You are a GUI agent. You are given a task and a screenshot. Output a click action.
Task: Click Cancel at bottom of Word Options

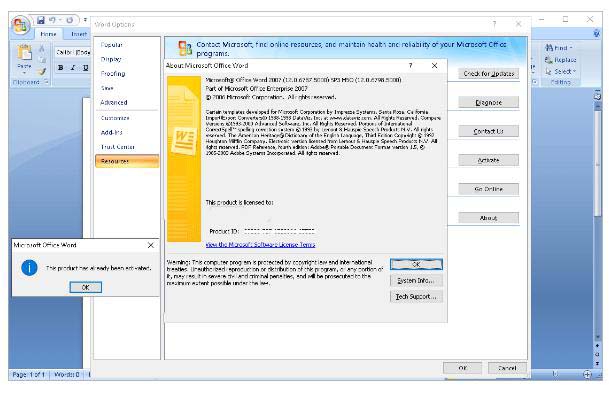pyautogui.click(x=507, y=368)
